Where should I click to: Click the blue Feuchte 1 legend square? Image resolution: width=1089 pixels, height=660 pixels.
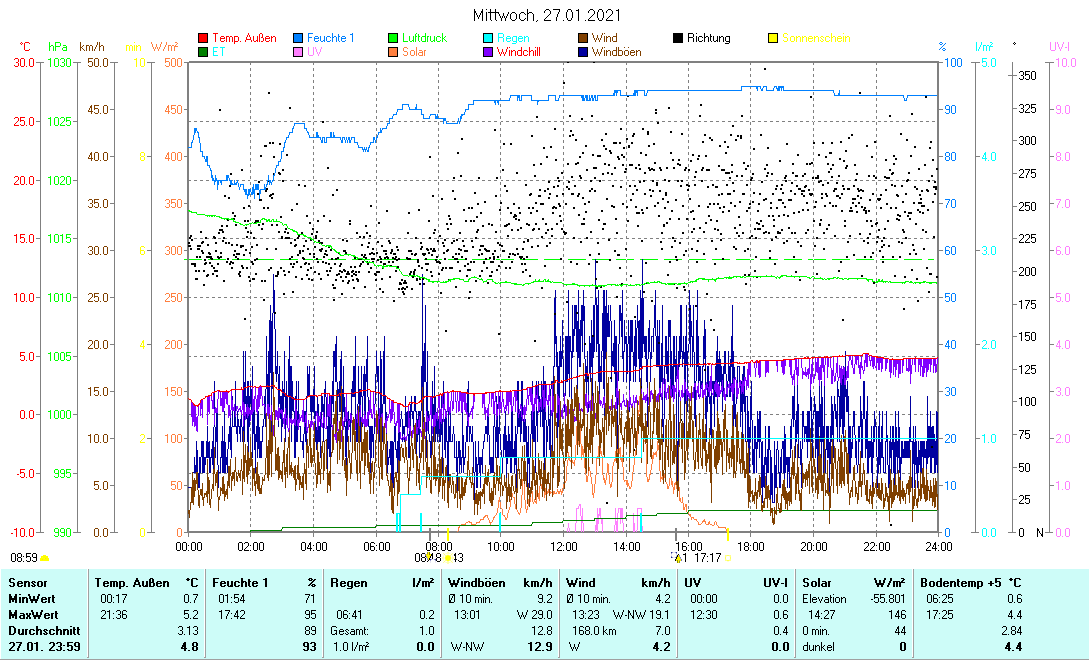coord(299,39)
